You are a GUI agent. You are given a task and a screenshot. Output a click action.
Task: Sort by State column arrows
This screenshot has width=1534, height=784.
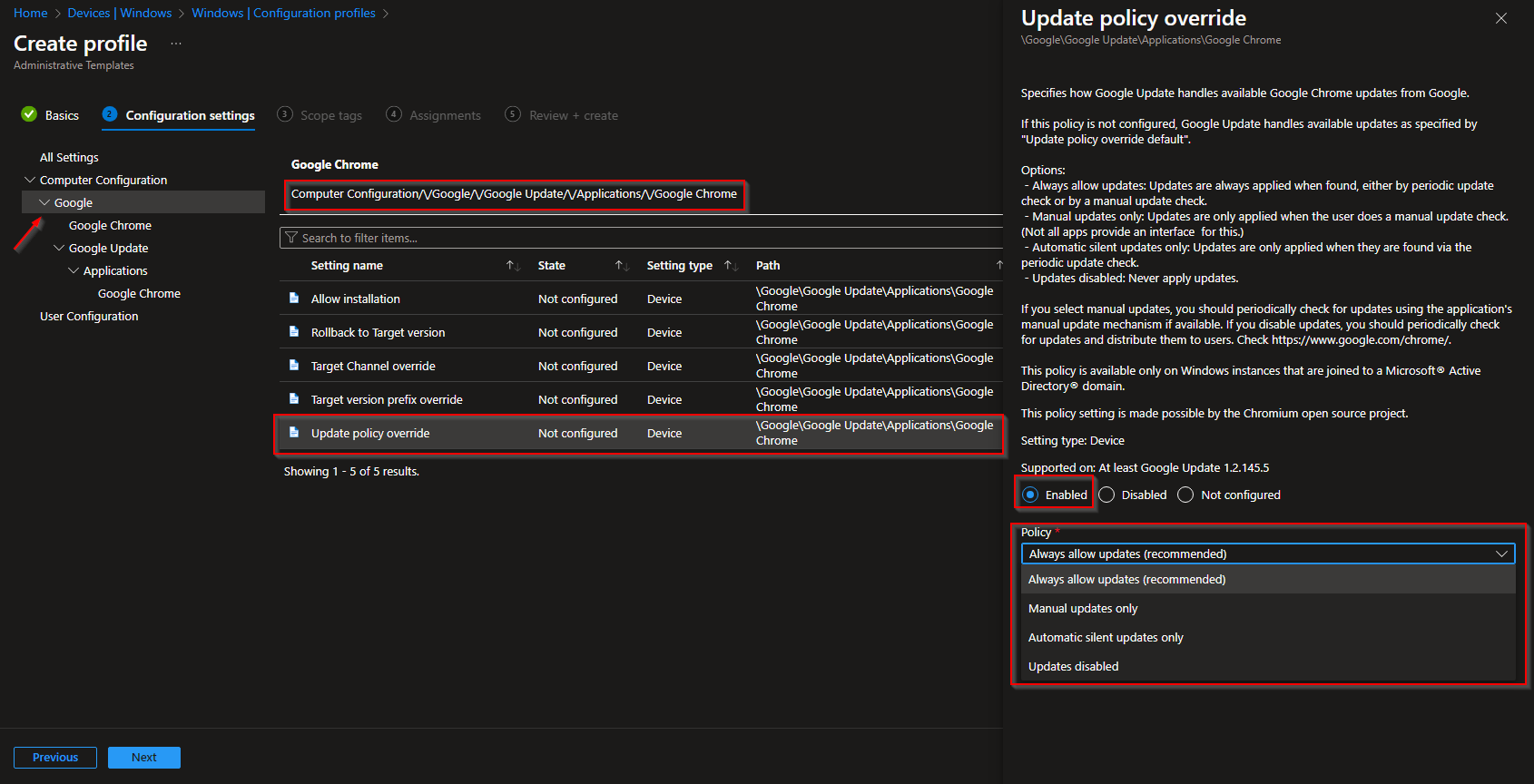tap(622, 265)
